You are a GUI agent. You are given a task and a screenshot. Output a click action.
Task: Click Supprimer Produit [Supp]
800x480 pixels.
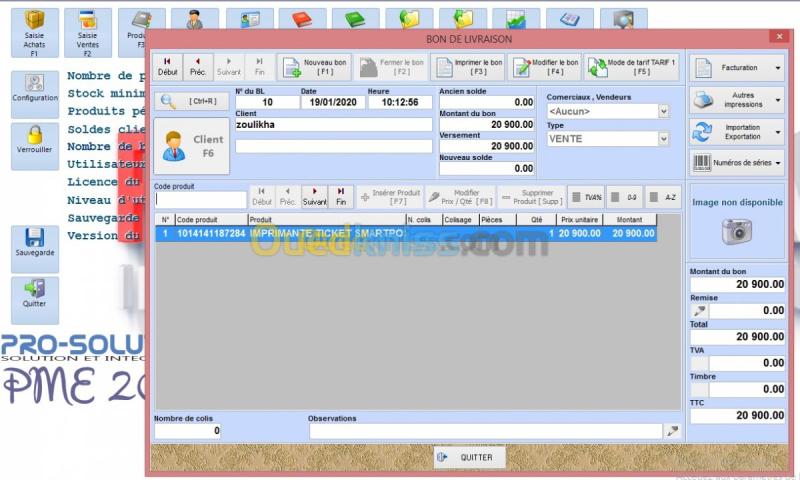tap(531, 197)
